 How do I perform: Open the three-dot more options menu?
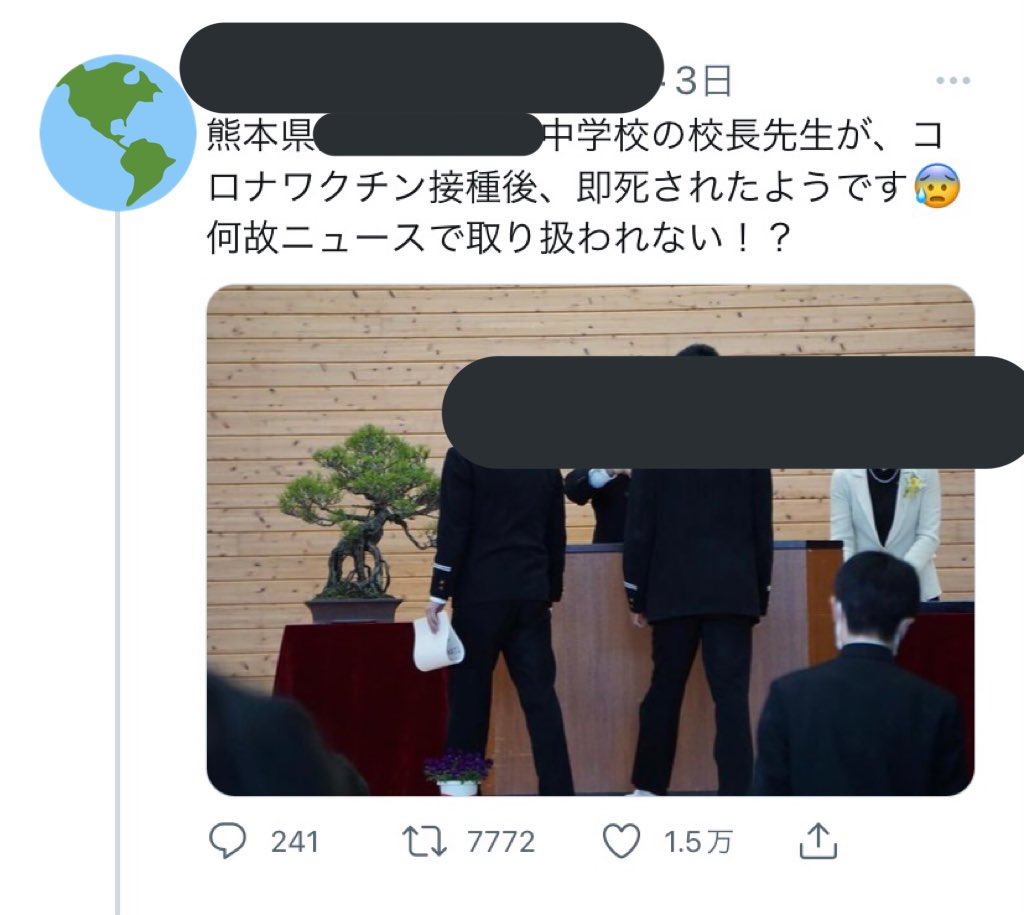[953, 80]
